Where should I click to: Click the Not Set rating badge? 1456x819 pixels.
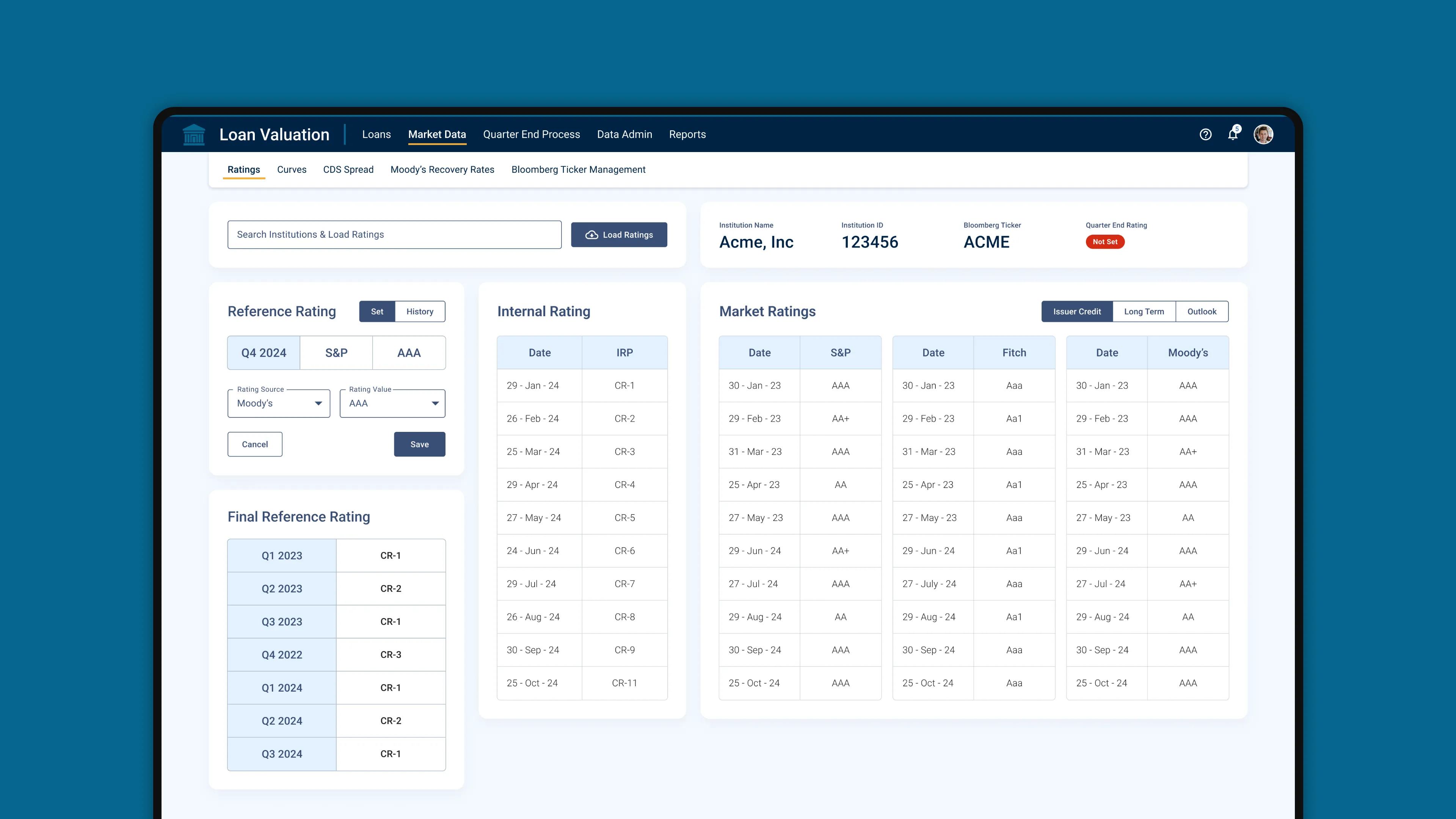coord(1105,242)
